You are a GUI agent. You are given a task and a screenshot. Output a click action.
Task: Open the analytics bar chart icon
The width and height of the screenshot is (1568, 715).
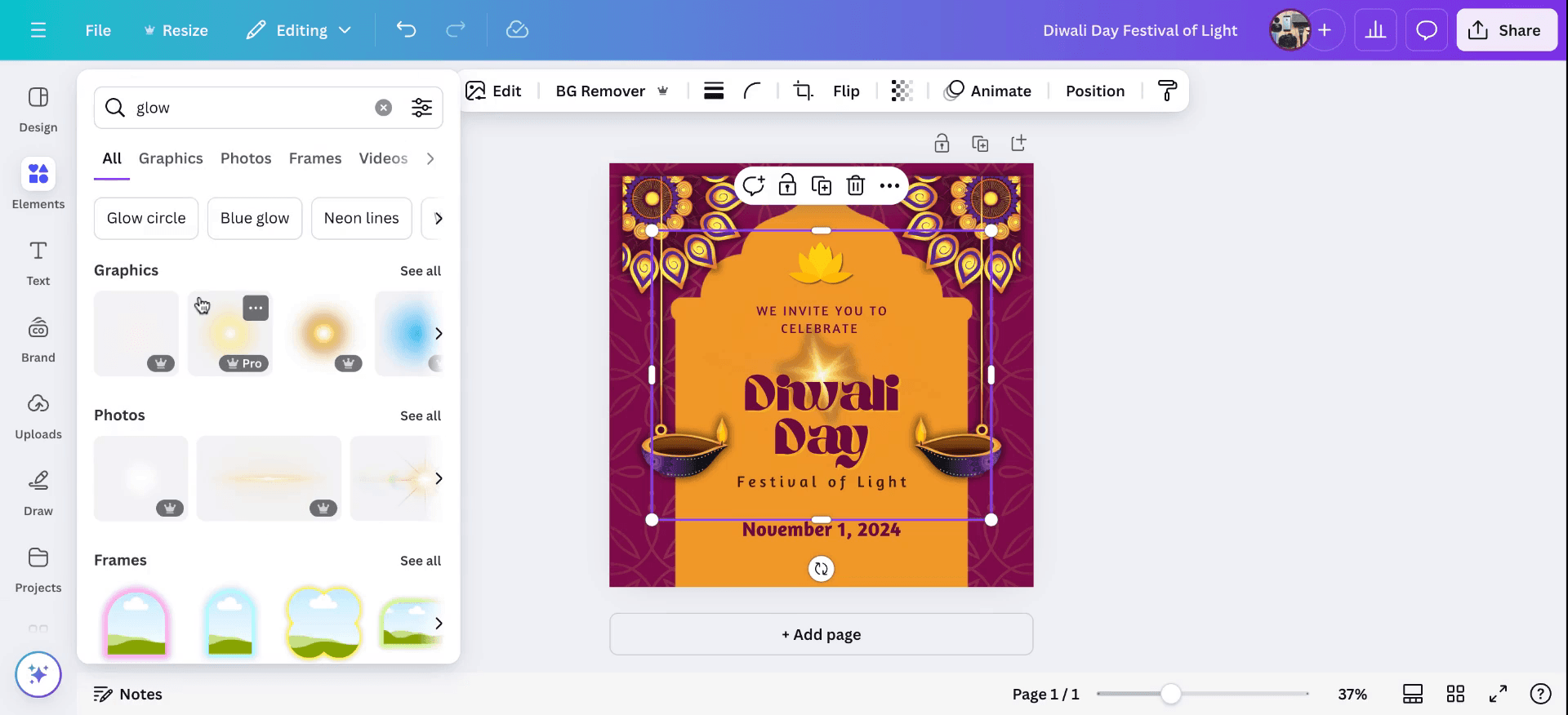click(x=1375, y=30)
